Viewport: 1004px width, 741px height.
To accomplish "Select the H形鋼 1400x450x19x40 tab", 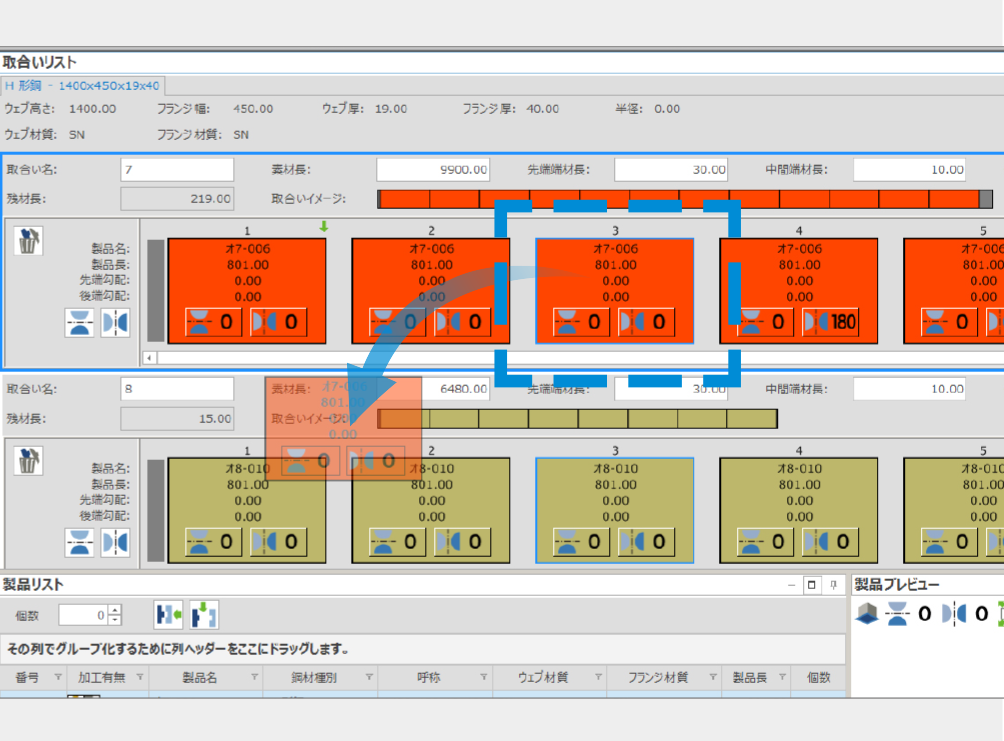I will (82, 86).
